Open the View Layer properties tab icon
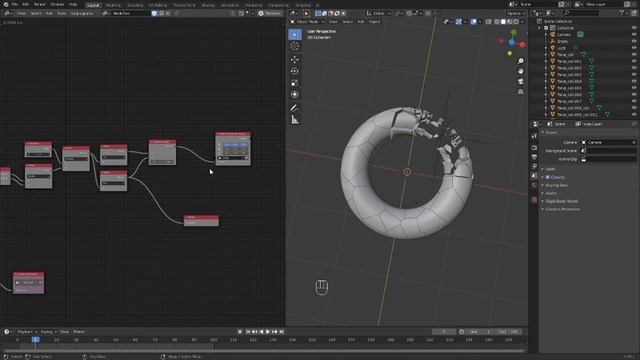Image resolution: width=640 pixels, height=360 pixels. 534,167
